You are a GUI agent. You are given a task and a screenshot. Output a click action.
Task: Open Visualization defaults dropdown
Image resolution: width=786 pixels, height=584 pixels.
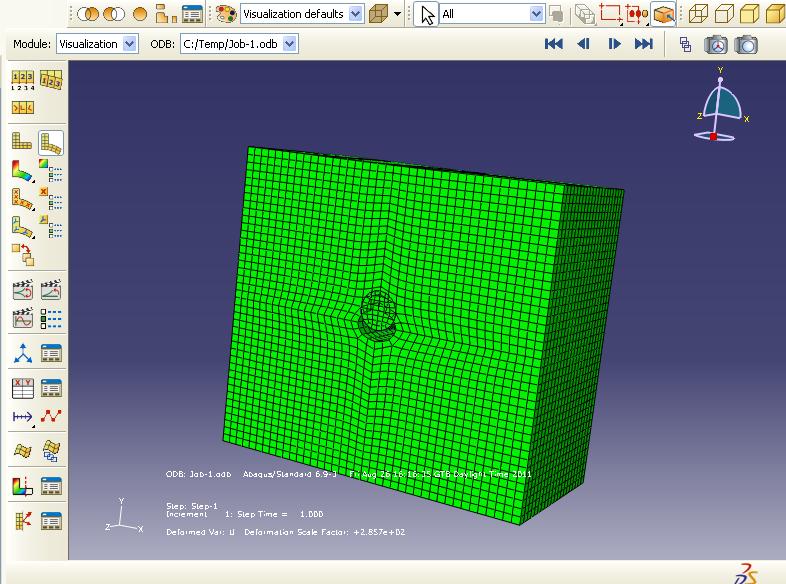355,14
